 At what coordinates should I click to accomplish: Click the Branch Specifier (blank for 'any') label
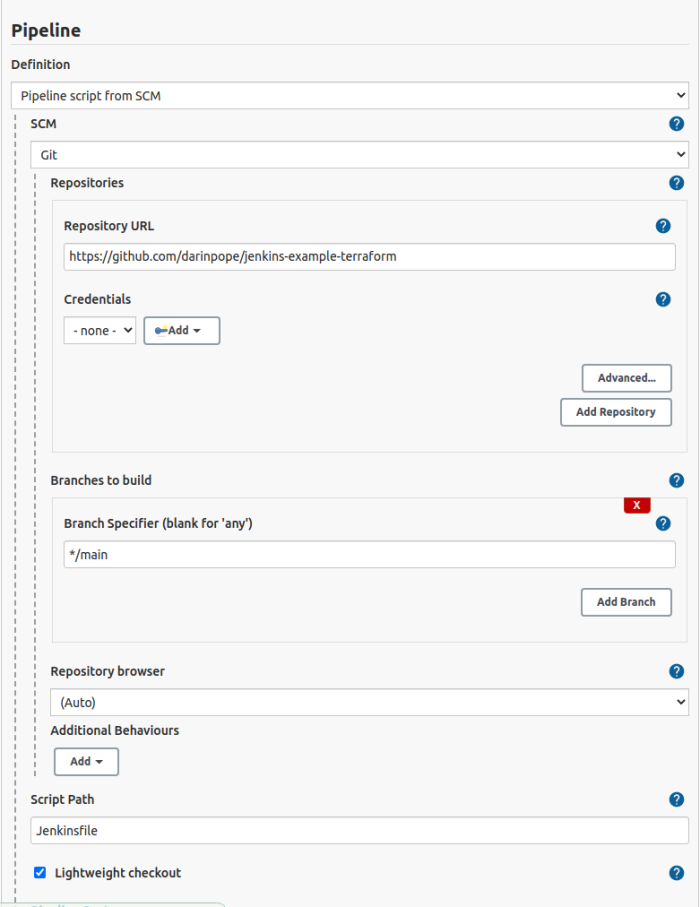pyautogui.click(x=158, y=523)
